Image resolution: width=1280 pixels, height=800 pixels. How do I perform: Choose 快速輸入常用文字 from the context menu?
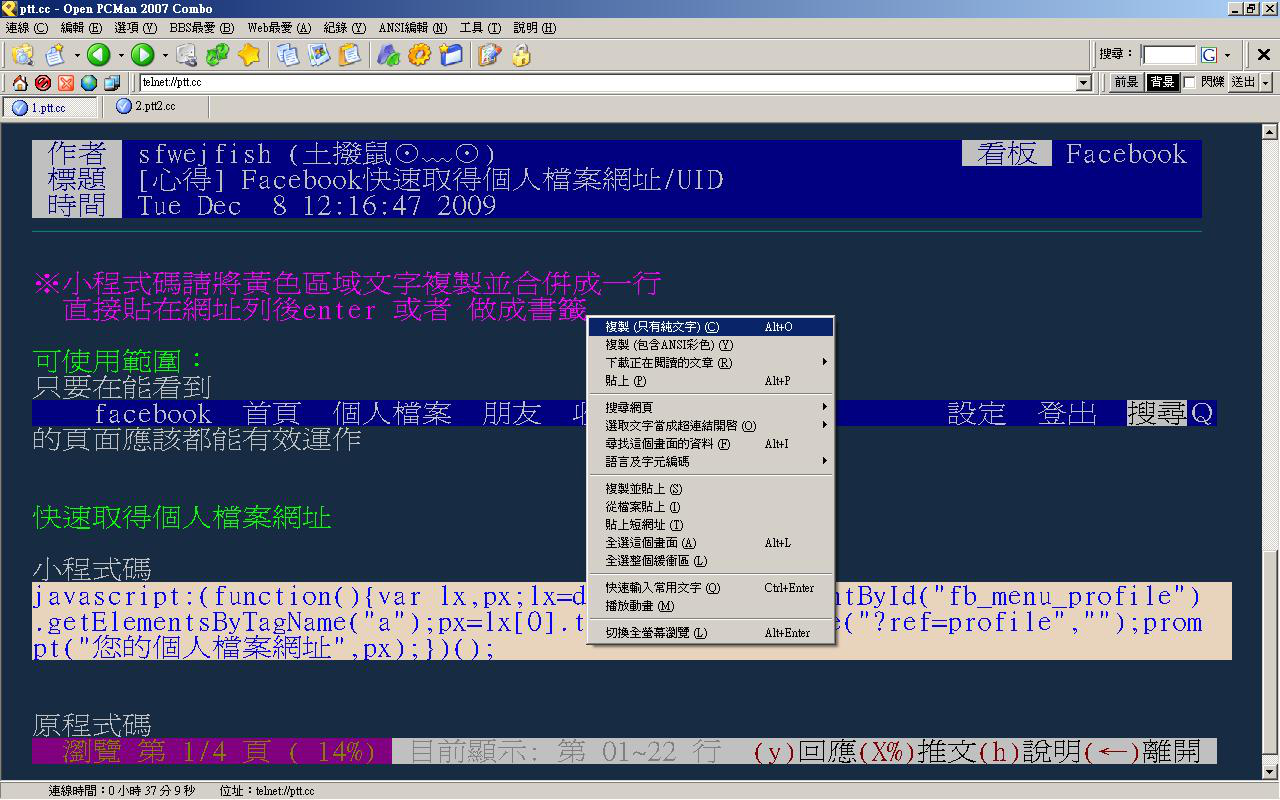tap(711, 588)
